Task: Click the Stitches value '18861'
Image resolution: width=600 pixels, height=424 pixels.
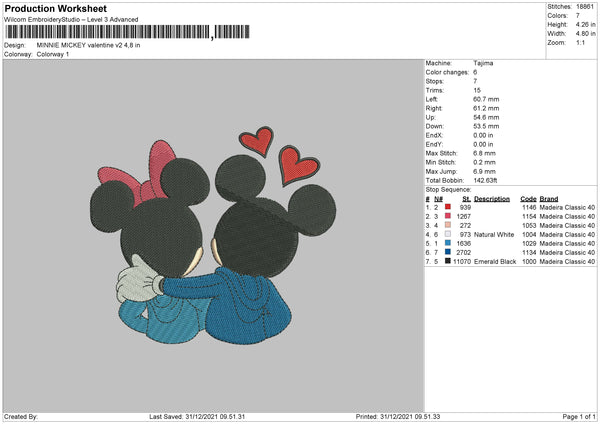Action: tap(585, 7)
